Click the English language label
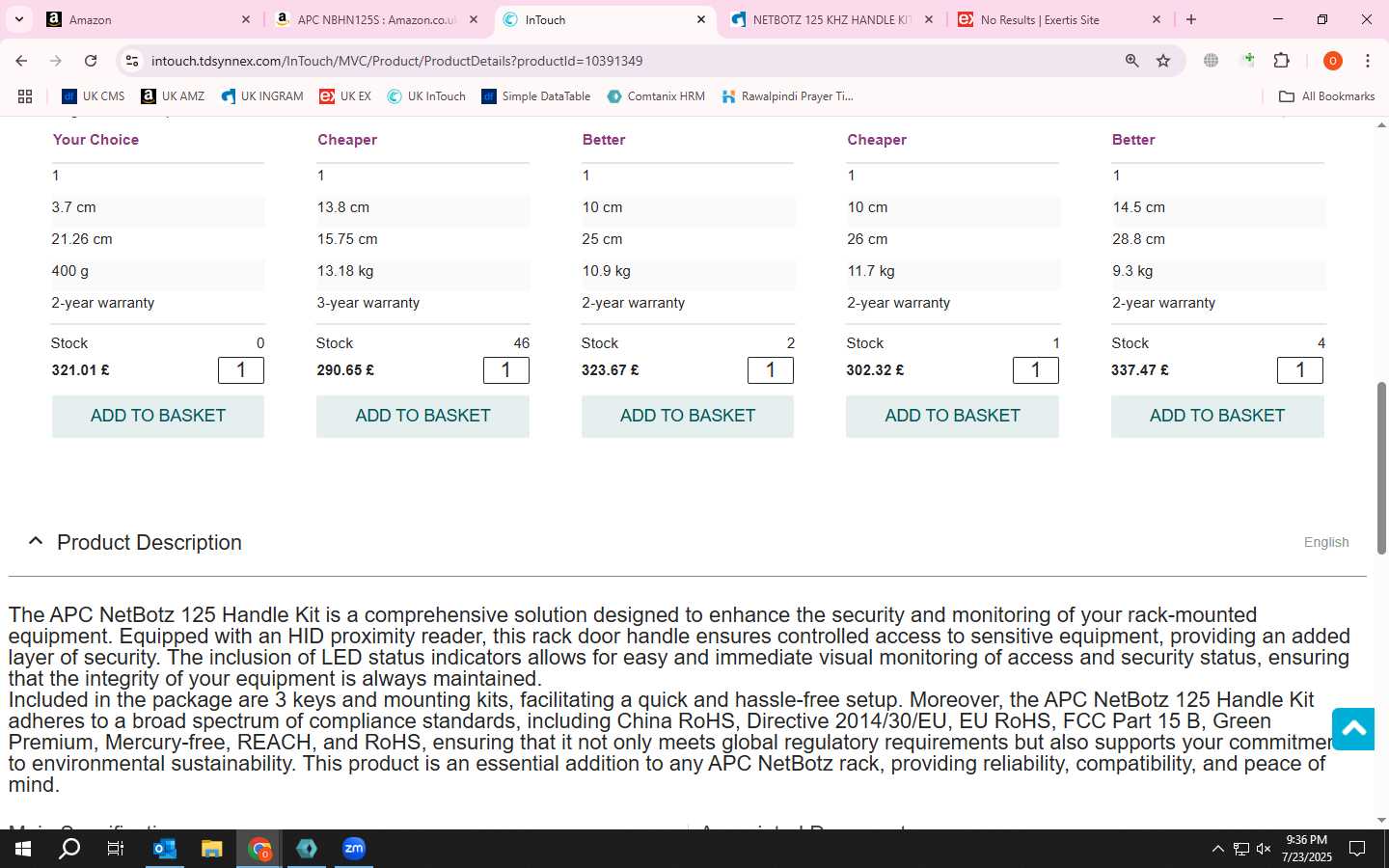 pos(1326,542)
